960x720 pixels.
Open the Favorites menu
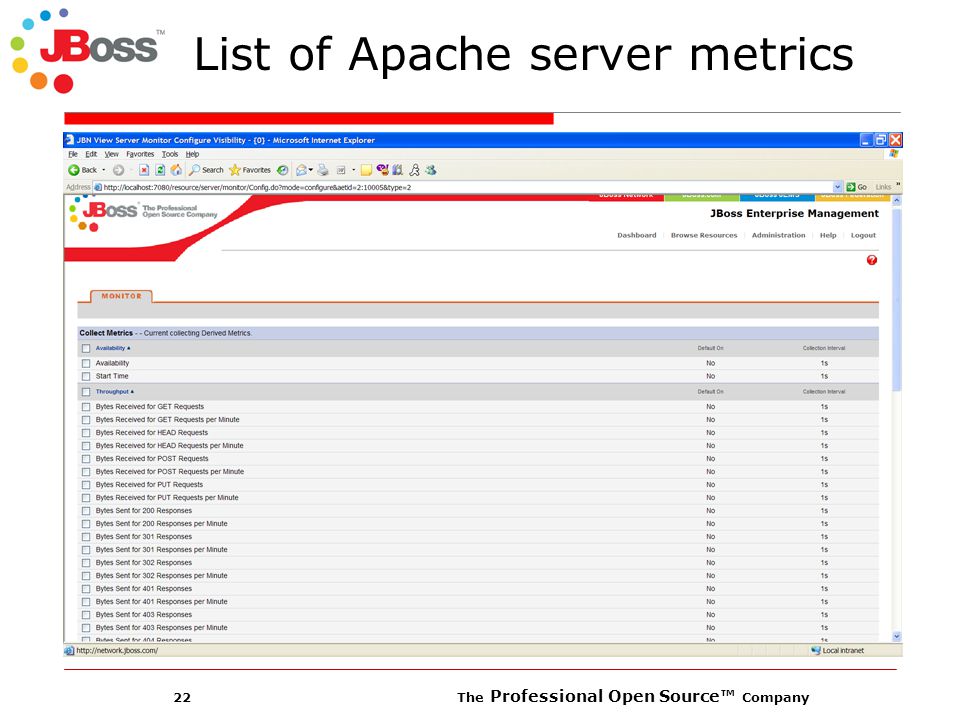(x=140, y=154)
